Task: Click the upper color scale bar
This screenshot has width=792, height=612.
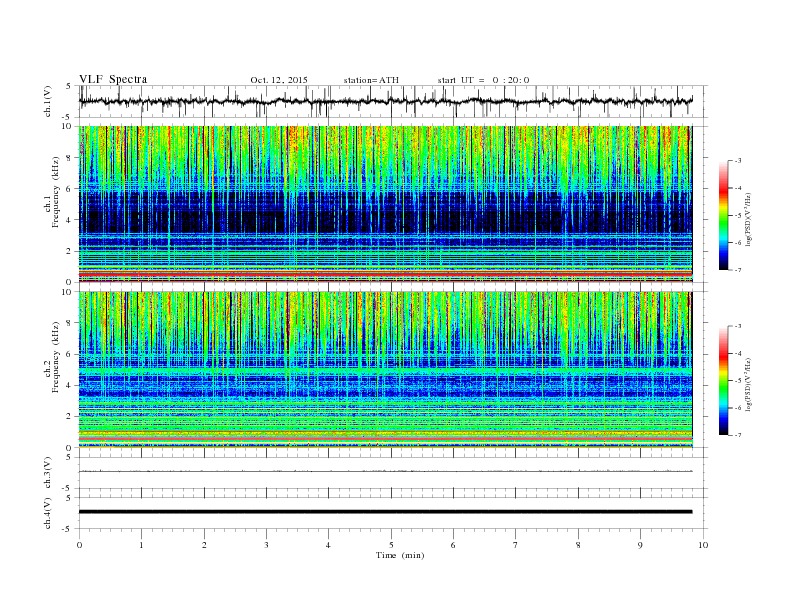Action: pyautogui.click(x=724, y=216)
